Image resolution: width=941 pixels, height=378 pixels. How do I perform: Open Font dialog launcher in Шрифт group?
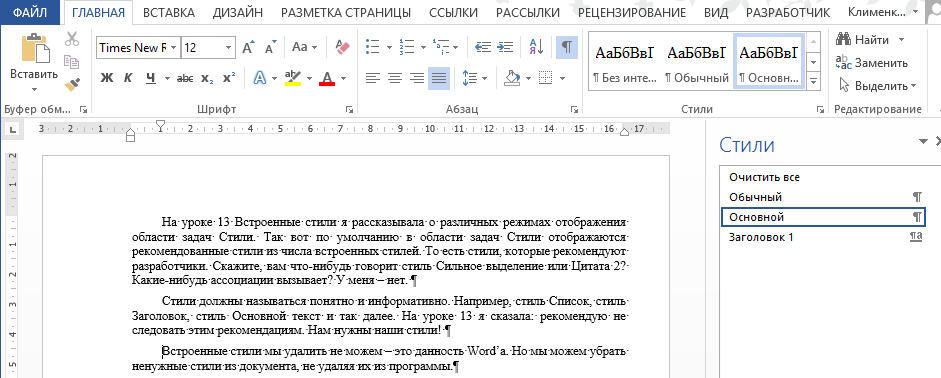tap(349, 110)
